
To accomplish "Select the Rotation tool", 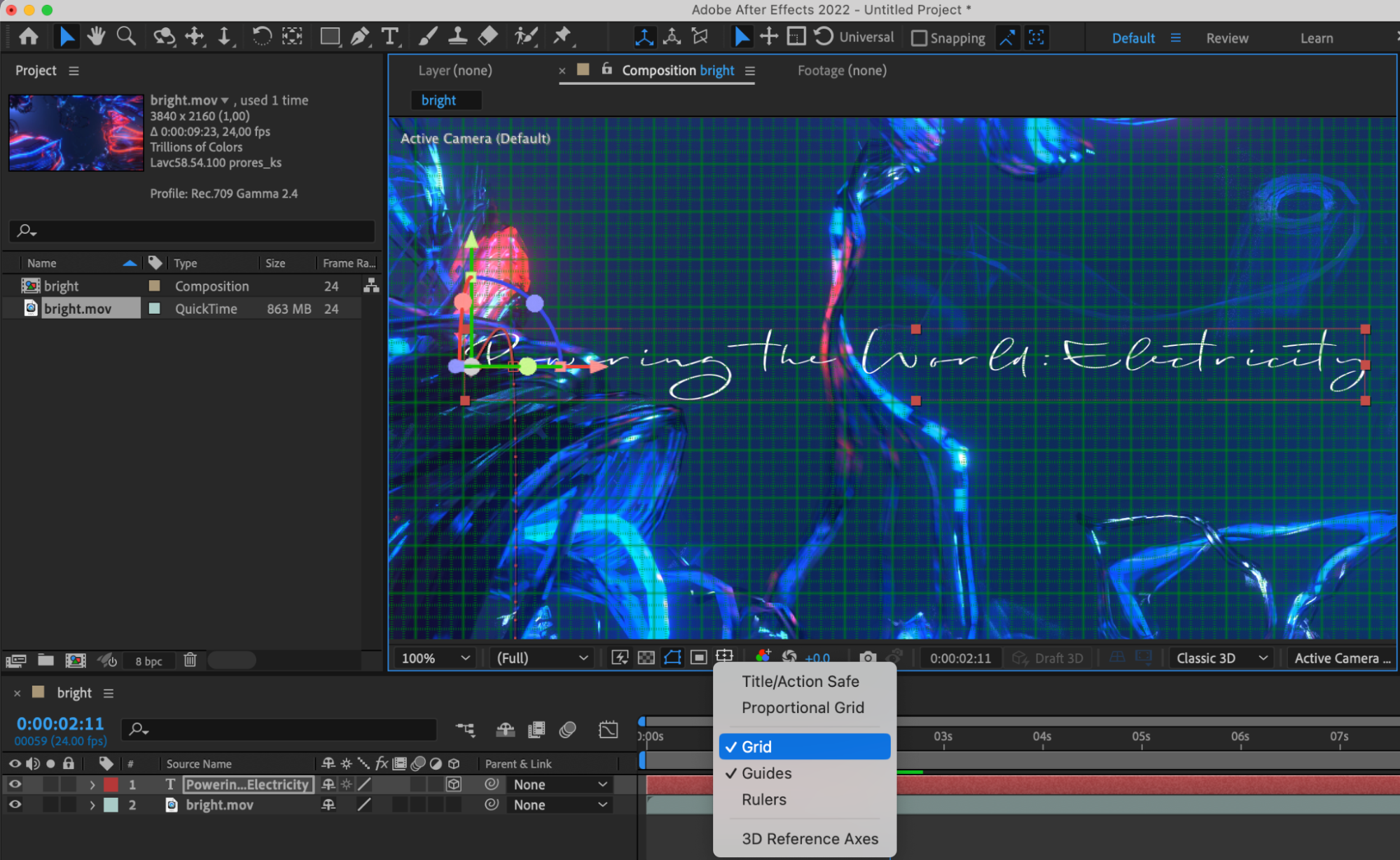I will click(x=261, y=36).
